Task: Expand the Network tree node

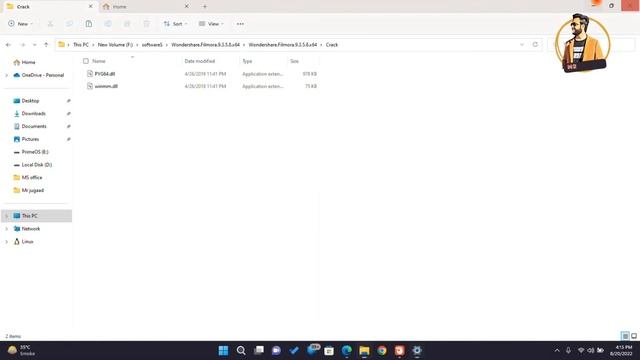Action: click(x=7, y=229)
